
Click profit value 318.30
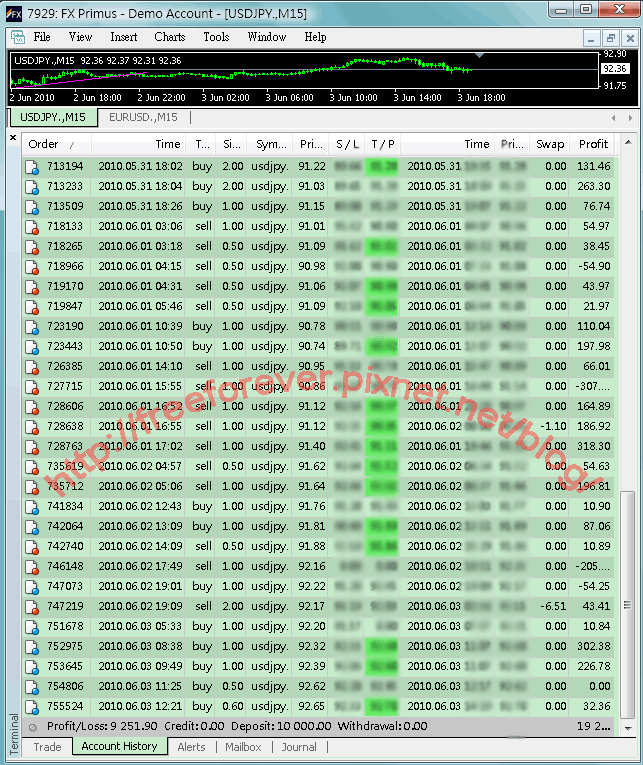click(593, 446)
